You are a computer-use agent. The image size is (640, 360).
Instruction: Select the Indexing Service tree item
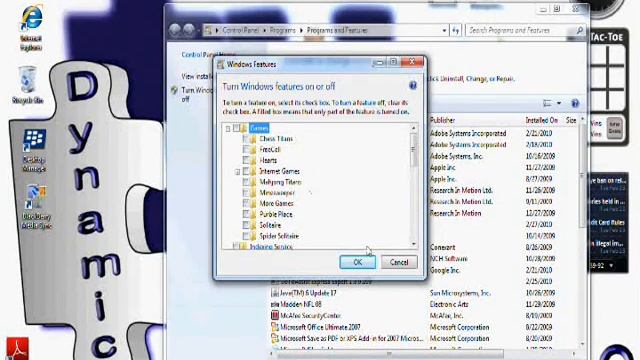(271, 247)
